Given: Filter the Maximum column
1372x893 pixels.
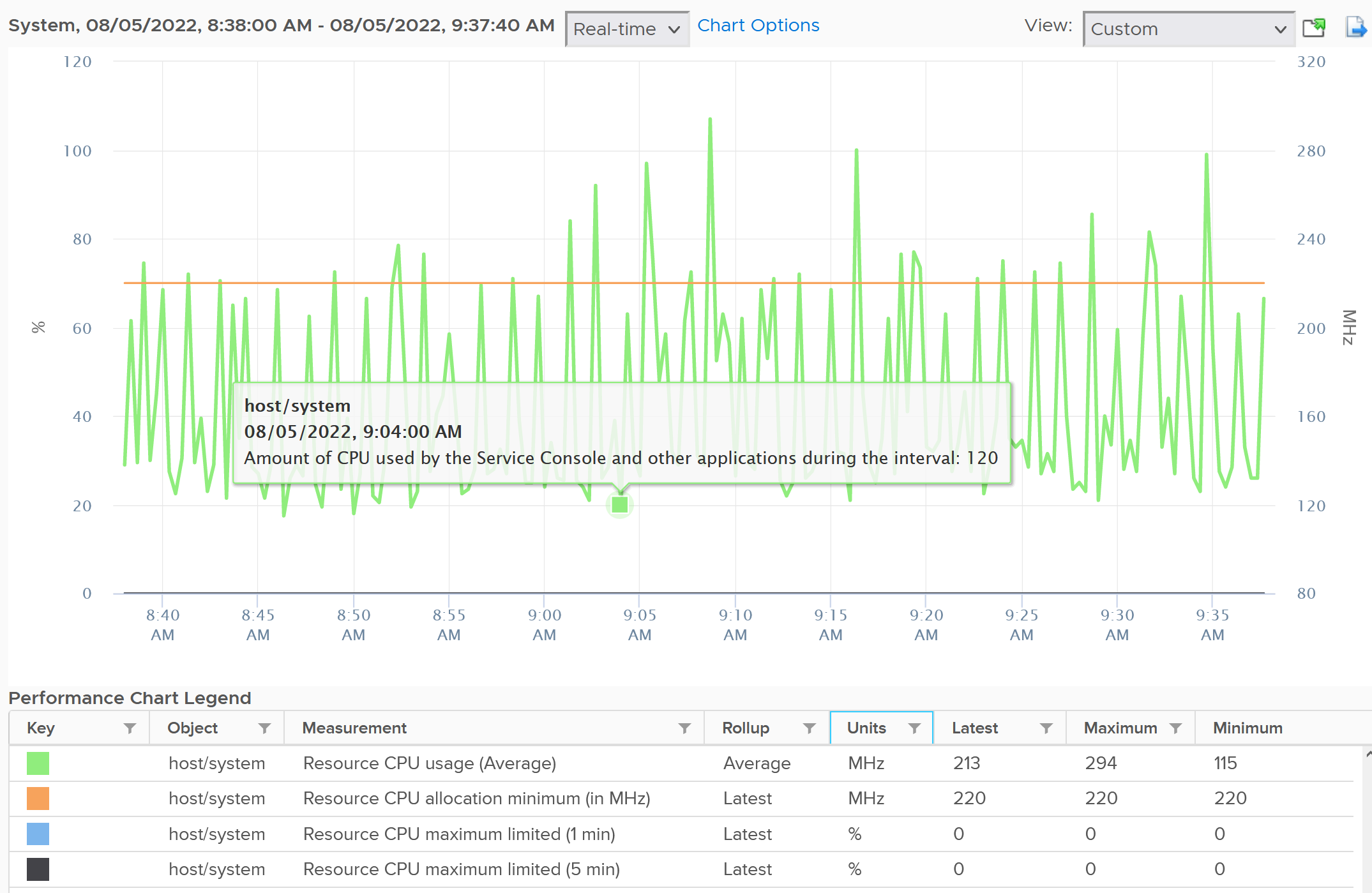Looking at the screenshot, I should (x=1175, y=728).
